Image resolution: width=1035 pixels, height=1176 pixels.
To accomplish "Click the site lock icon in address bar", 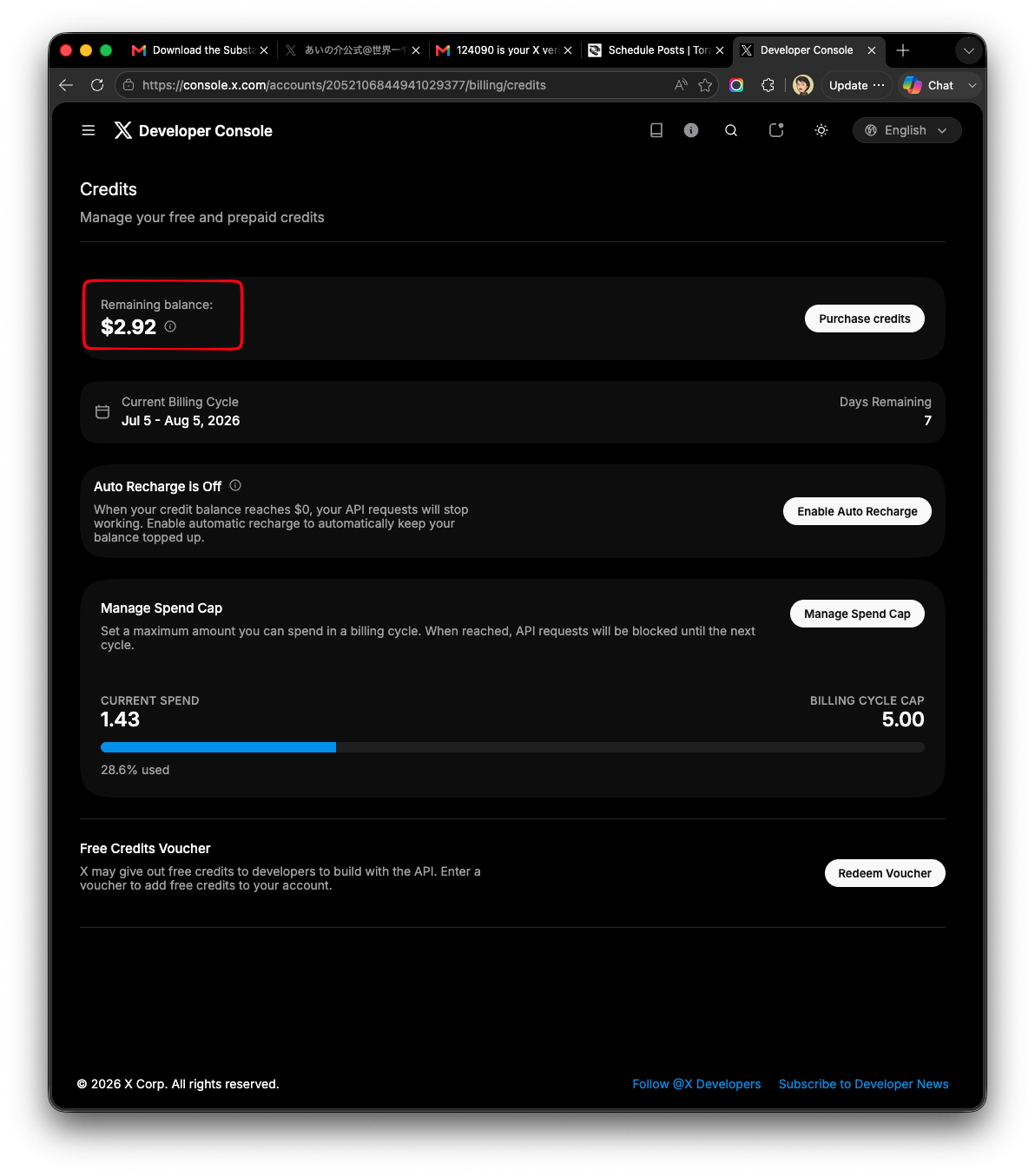I will (x=129, y=85).
